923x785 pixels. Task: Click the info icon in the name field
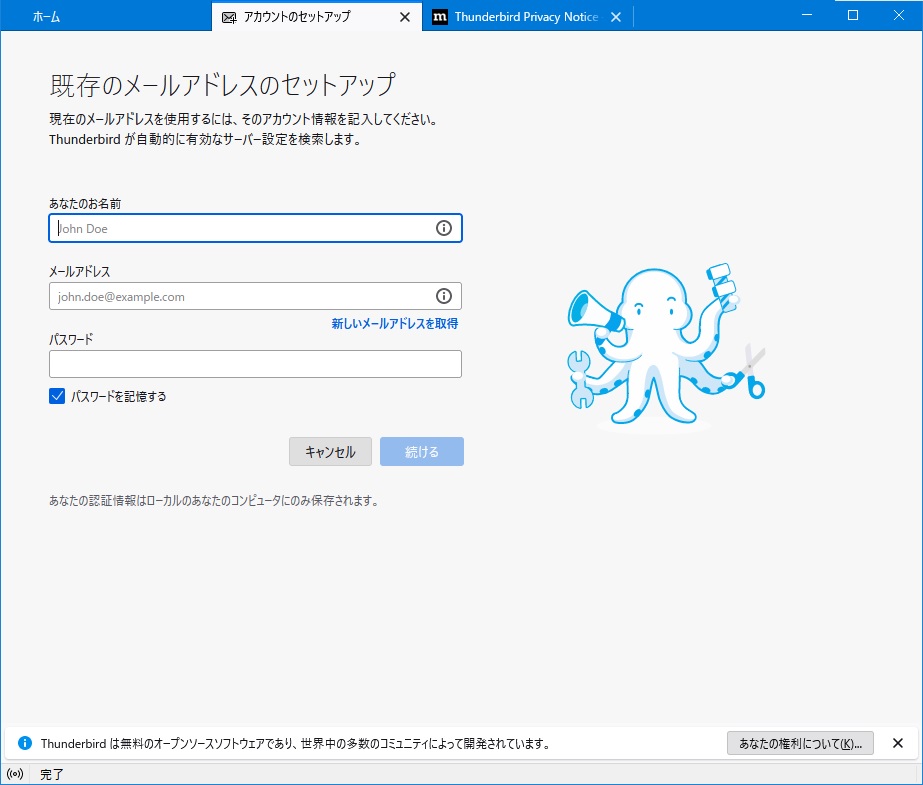pos(444,229)
